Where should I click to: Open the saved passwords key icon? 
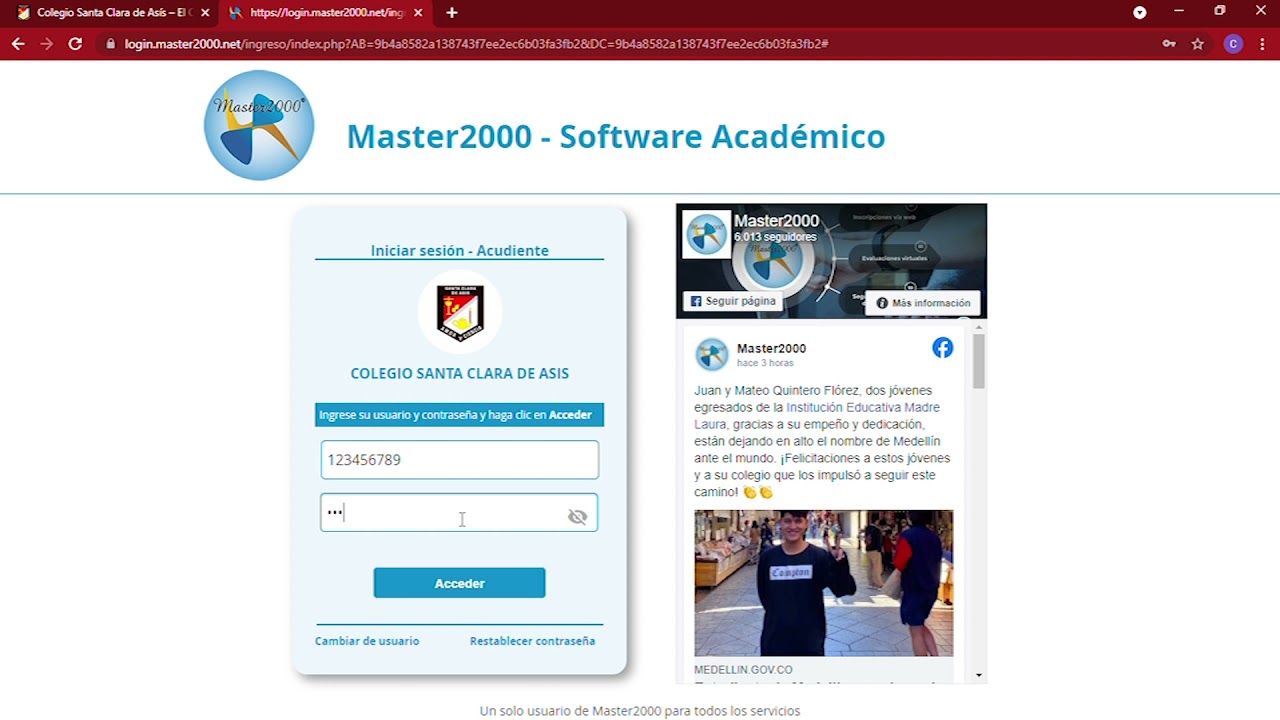point(1169,44)
